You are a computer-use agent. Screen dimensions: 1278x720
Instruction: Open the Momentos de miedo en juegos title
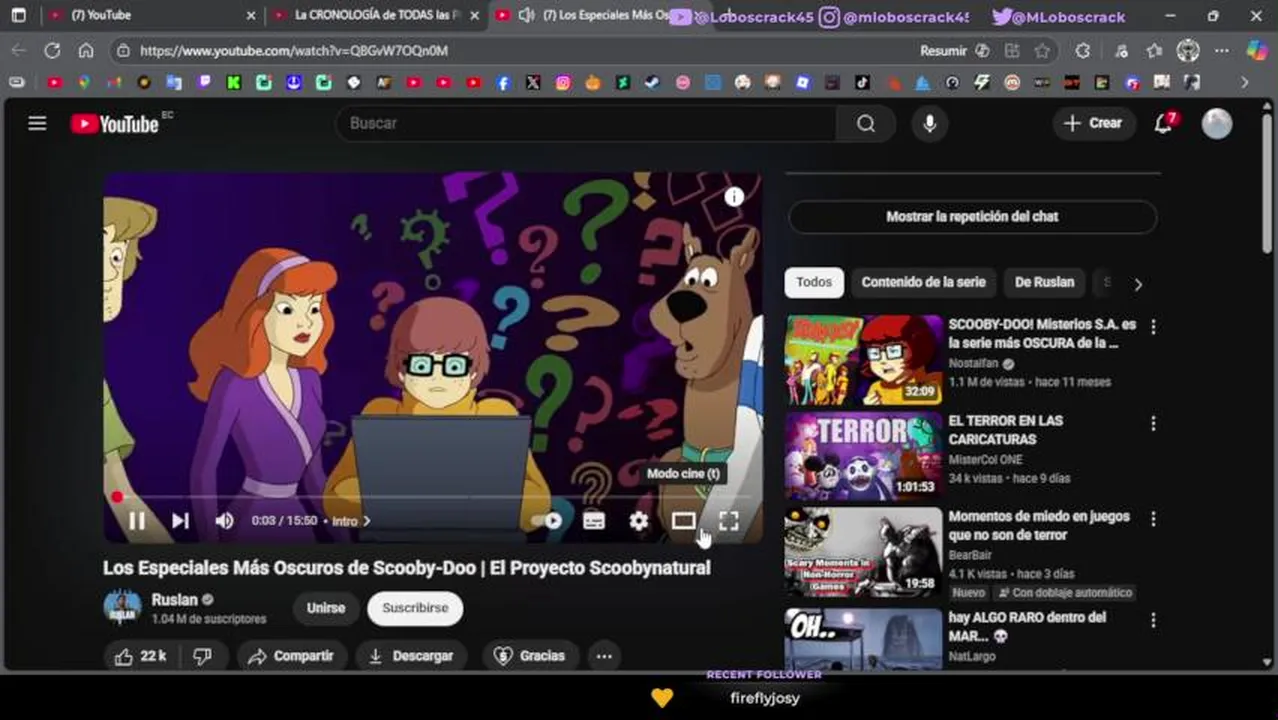[1039, 526]
